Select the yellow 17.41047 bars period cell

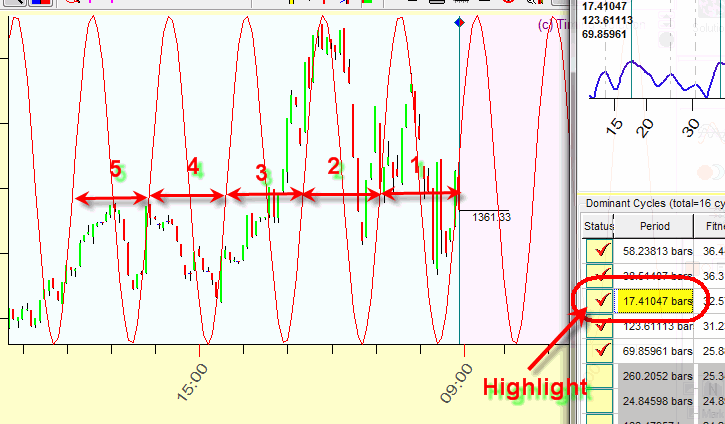point(654,300)
